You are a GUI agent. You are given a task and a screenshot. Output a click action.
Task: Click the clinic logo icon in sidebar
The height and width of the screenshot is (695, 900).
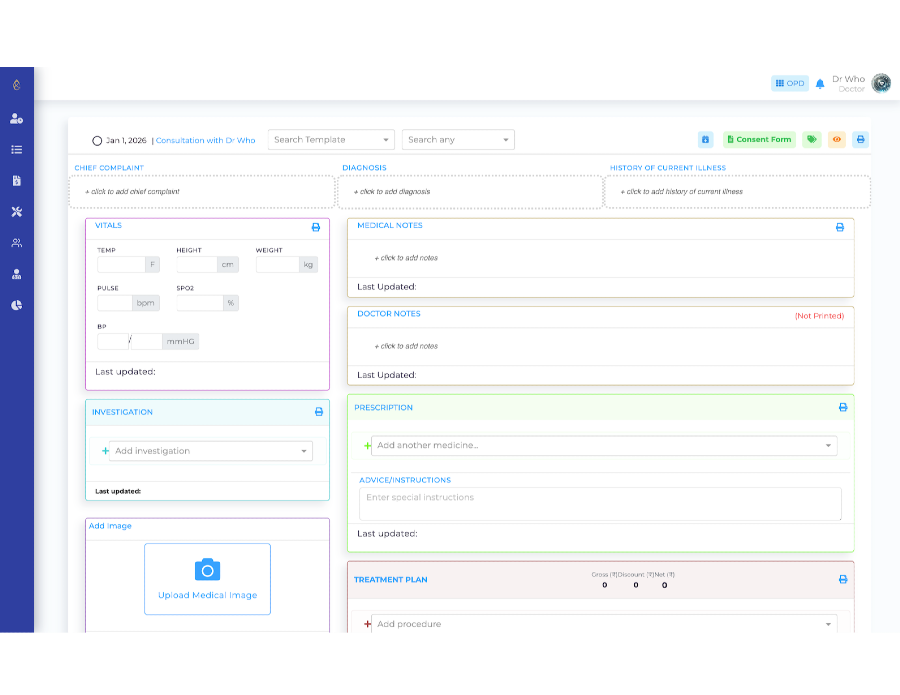click(x=17, y=85)
